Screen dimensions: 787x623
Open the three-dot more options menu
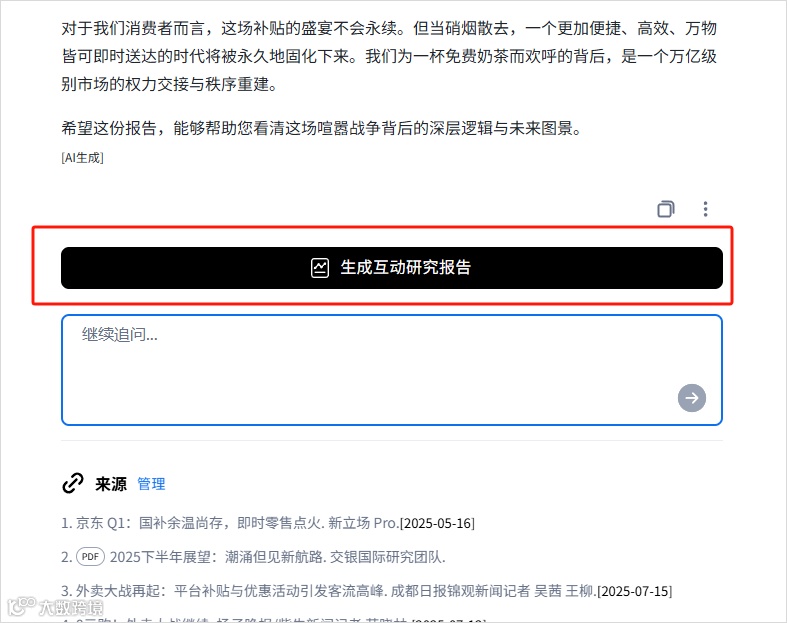[x=705, y=209]
